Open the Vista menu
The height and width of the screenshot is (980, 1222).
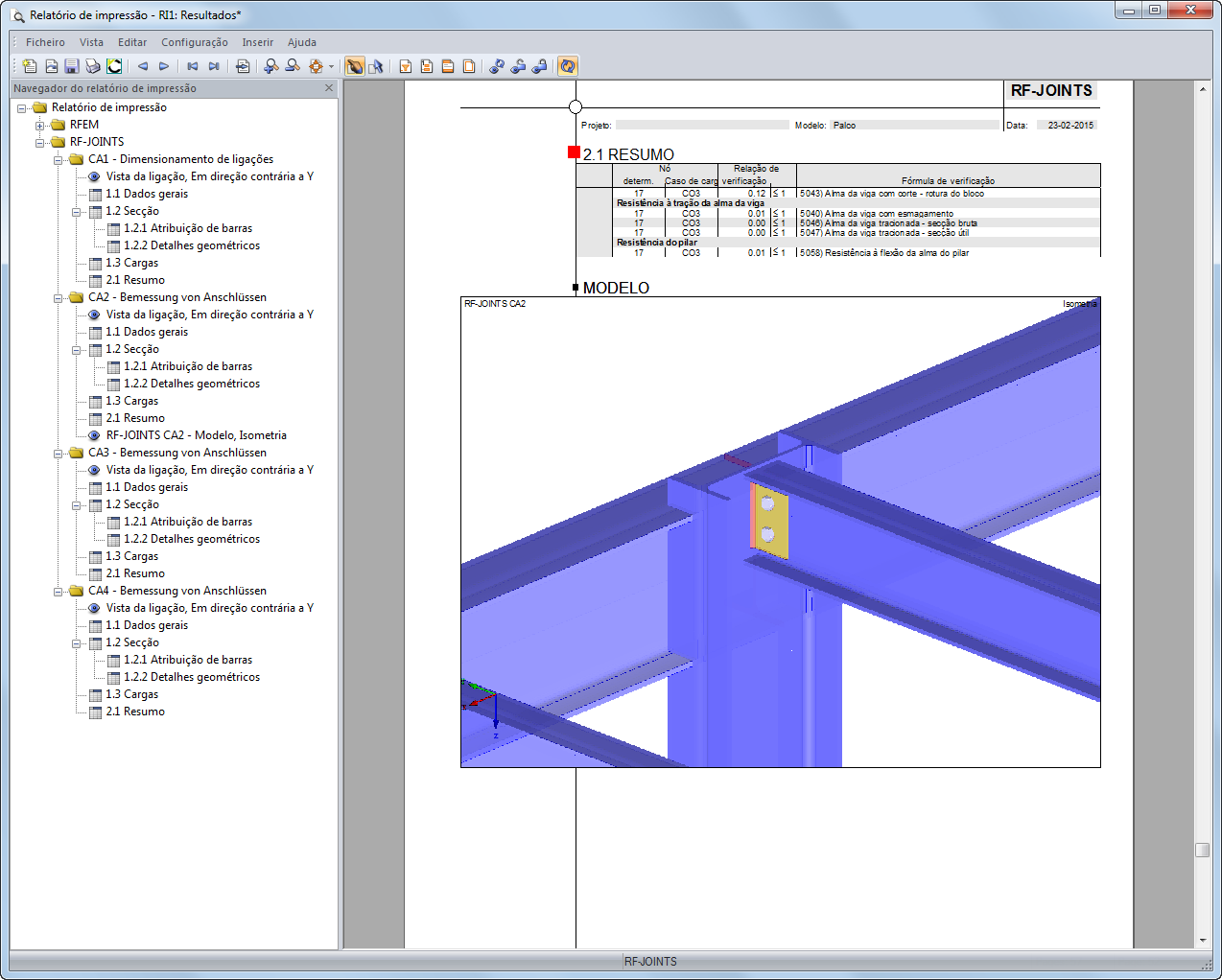tap(91, 42)
